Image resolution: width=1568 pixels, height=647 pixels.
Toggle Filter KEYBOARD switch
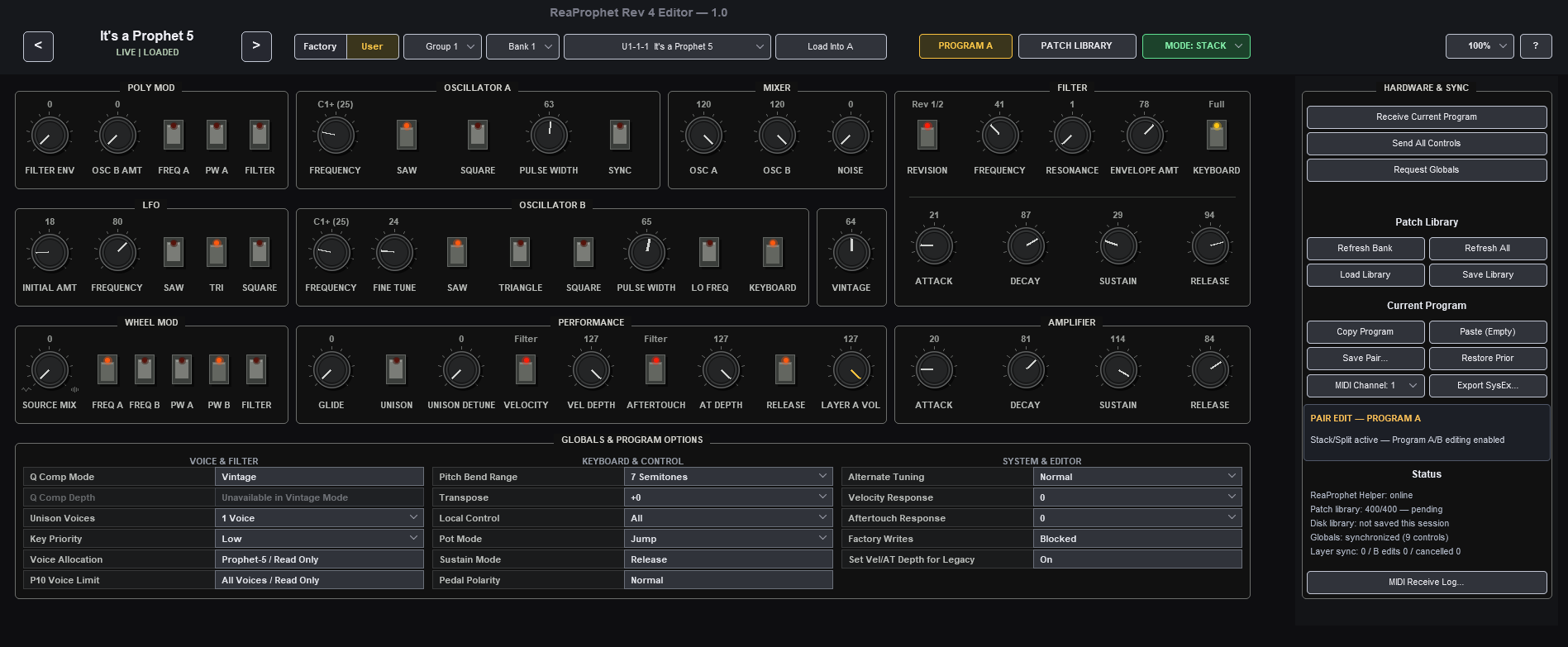[1217, 135]
